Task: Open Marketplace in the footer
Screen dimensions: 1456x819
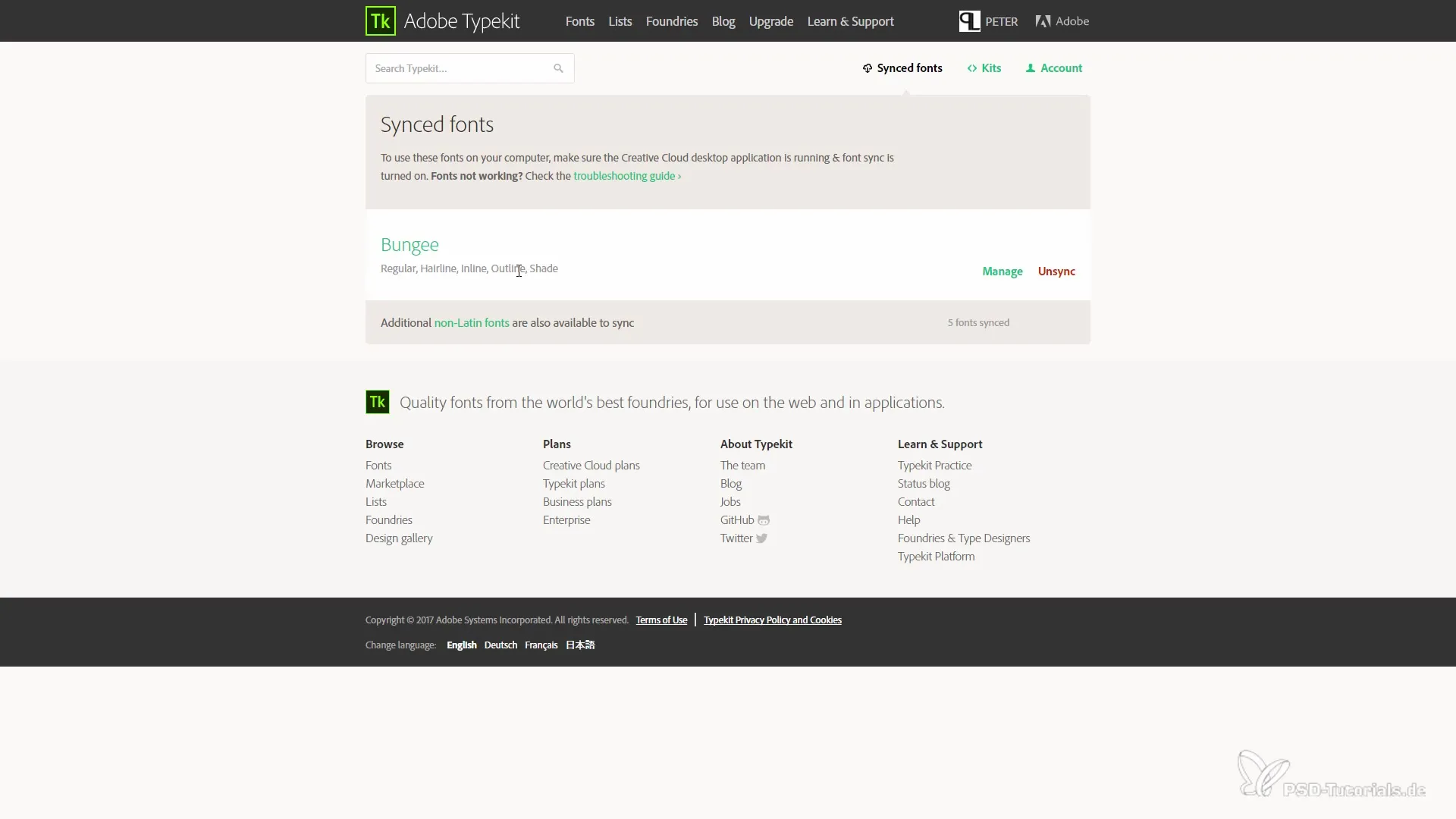Action: click(394, 484)
